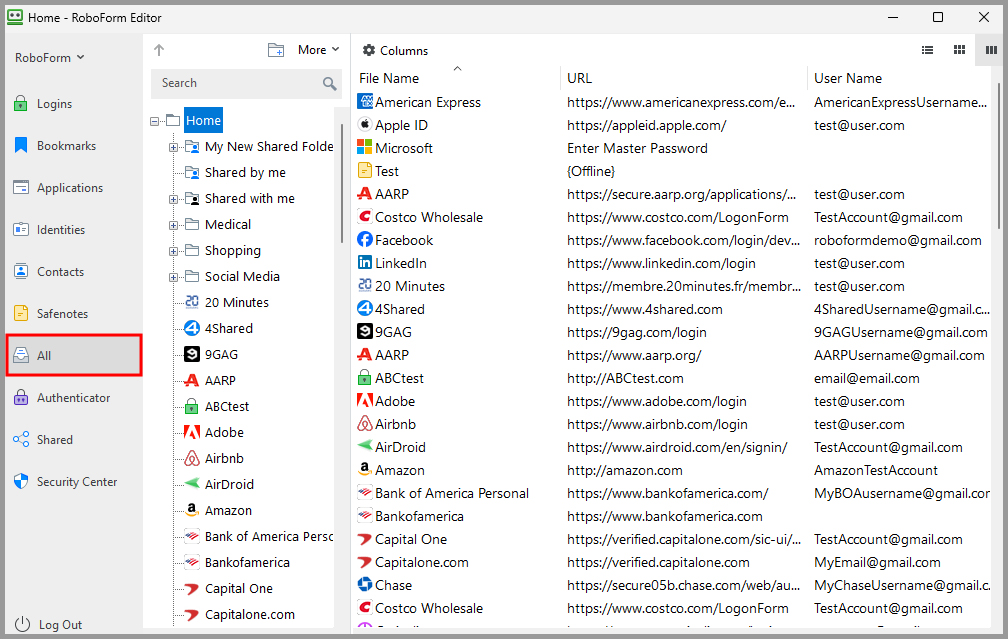The width and height of the screenshot is (1008, 639).
Task: Click the Facebook icon in the file list
Action: [365, 239]
